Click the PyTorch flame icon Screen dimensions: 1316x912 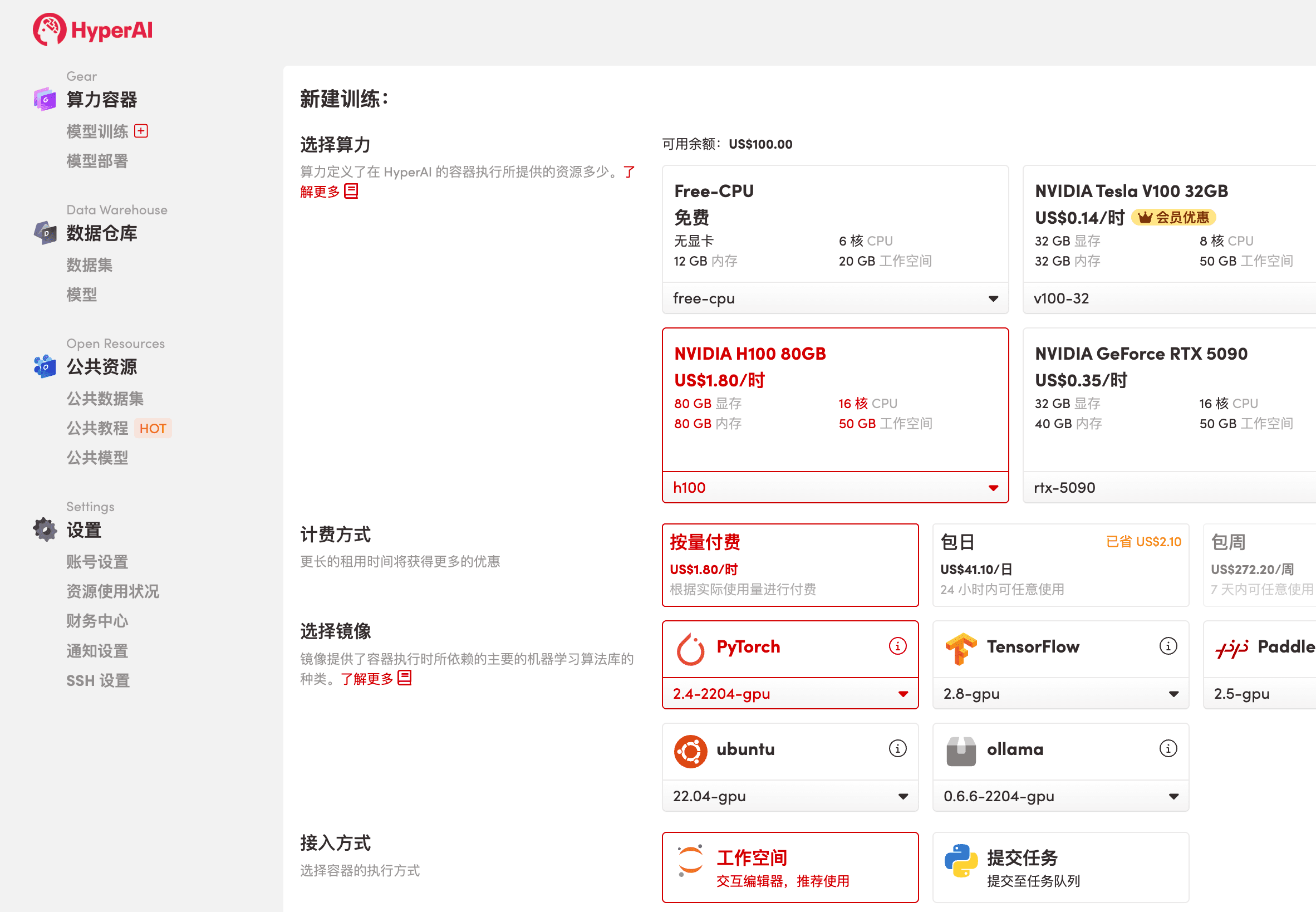pyautogui.click(x=692, y=648)
